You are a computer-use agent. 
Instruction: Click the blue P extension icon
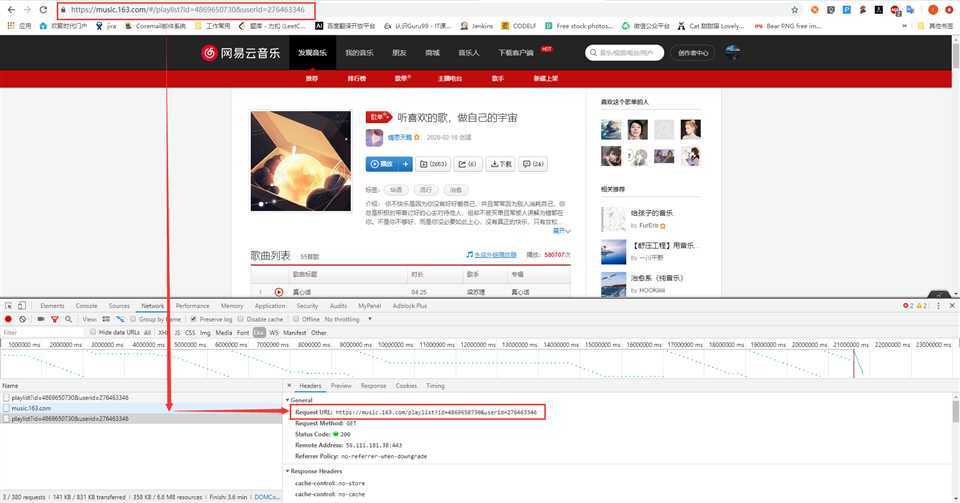[x=847, y=10]
